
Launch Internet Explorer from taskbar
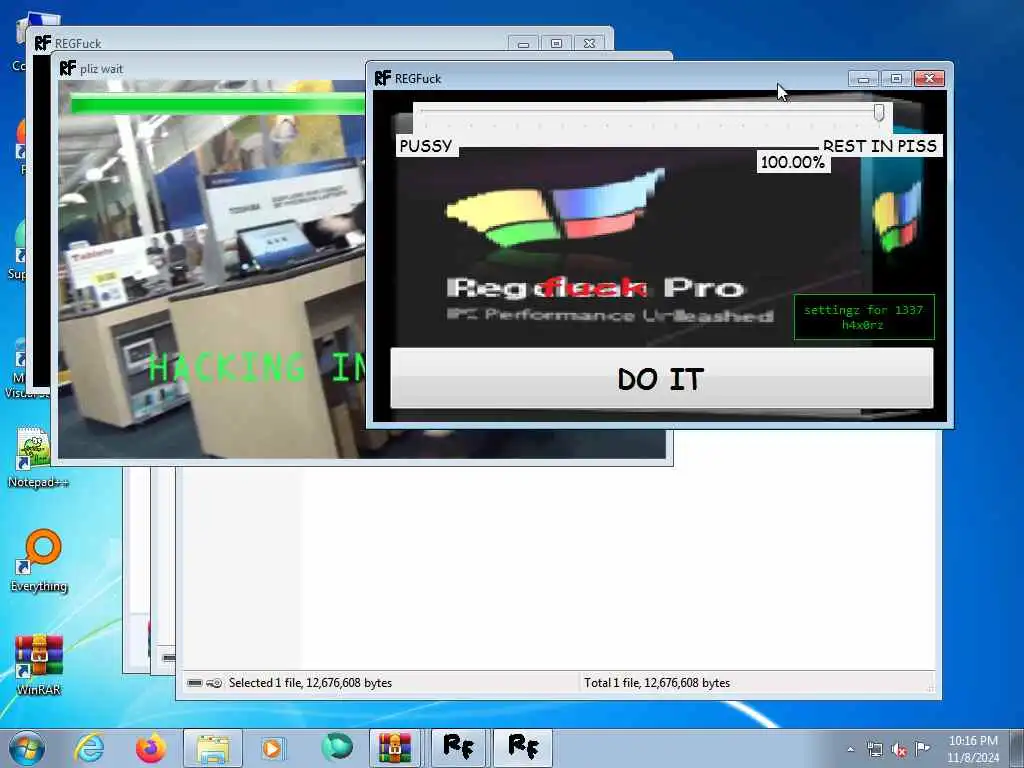point(89,748)
